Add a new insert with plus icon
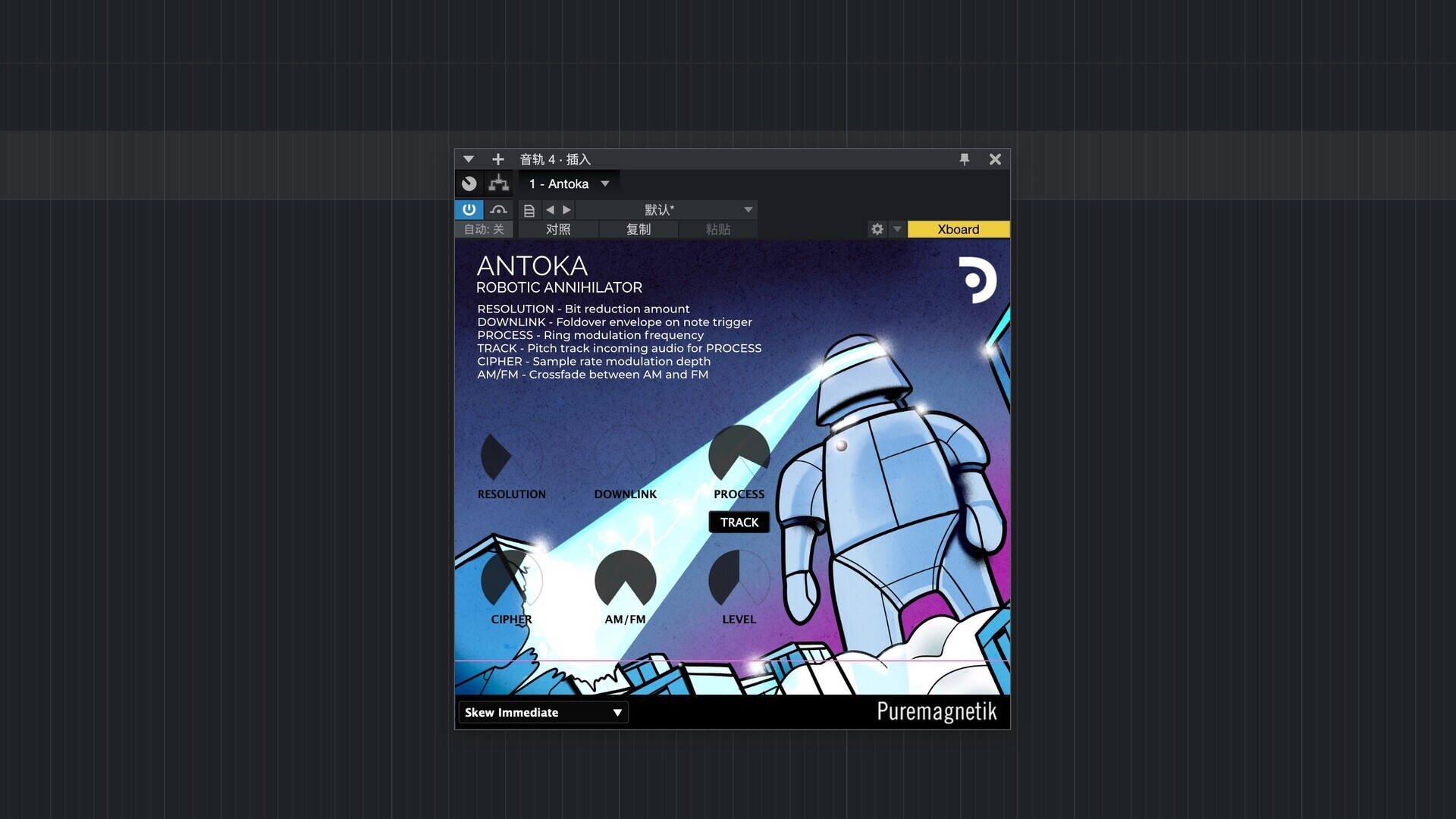The height and width of the screenshot is (819, 1456). coord(497,159)
